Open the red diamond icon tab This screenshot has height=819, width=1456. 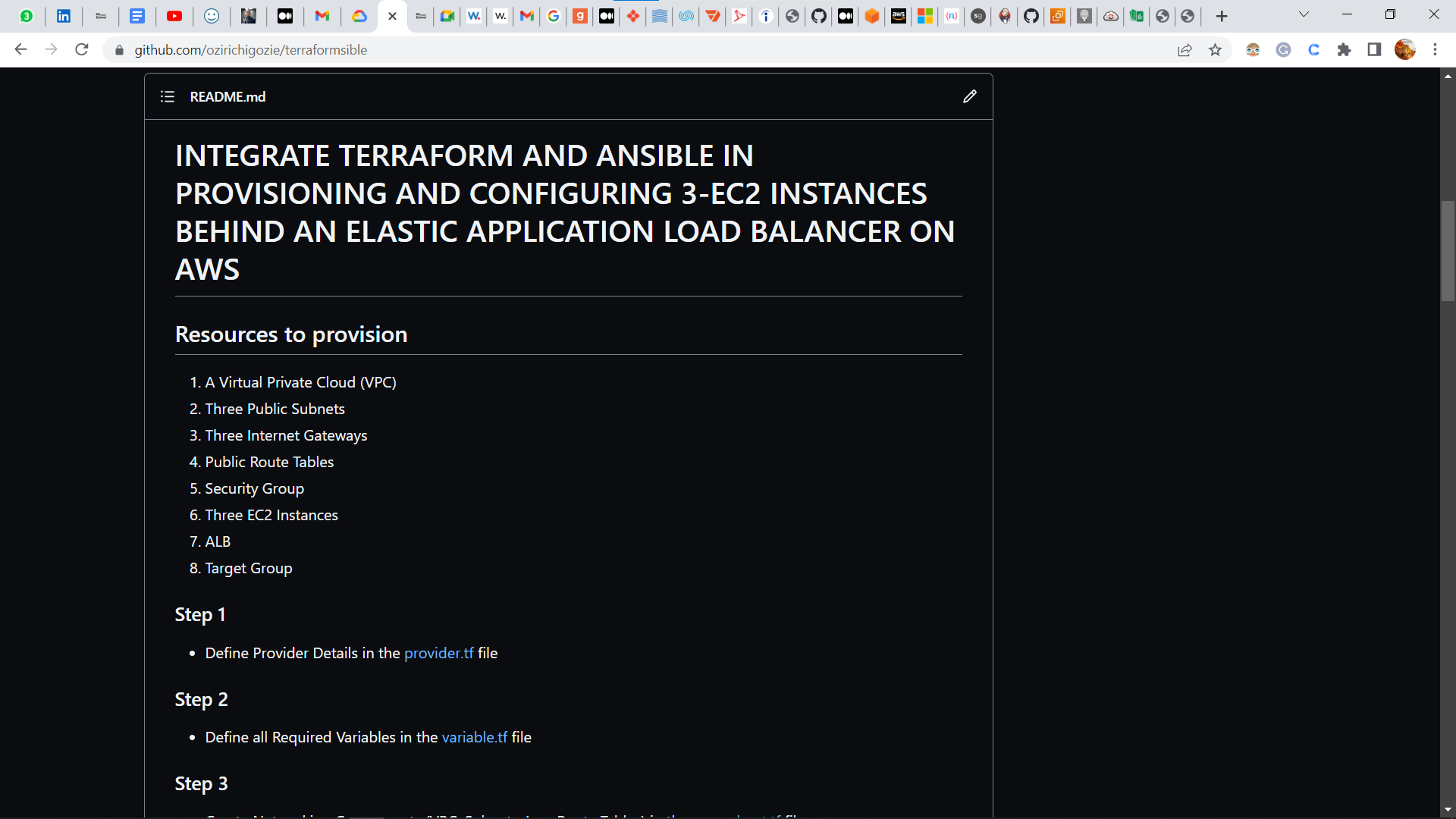click(633, 16)
